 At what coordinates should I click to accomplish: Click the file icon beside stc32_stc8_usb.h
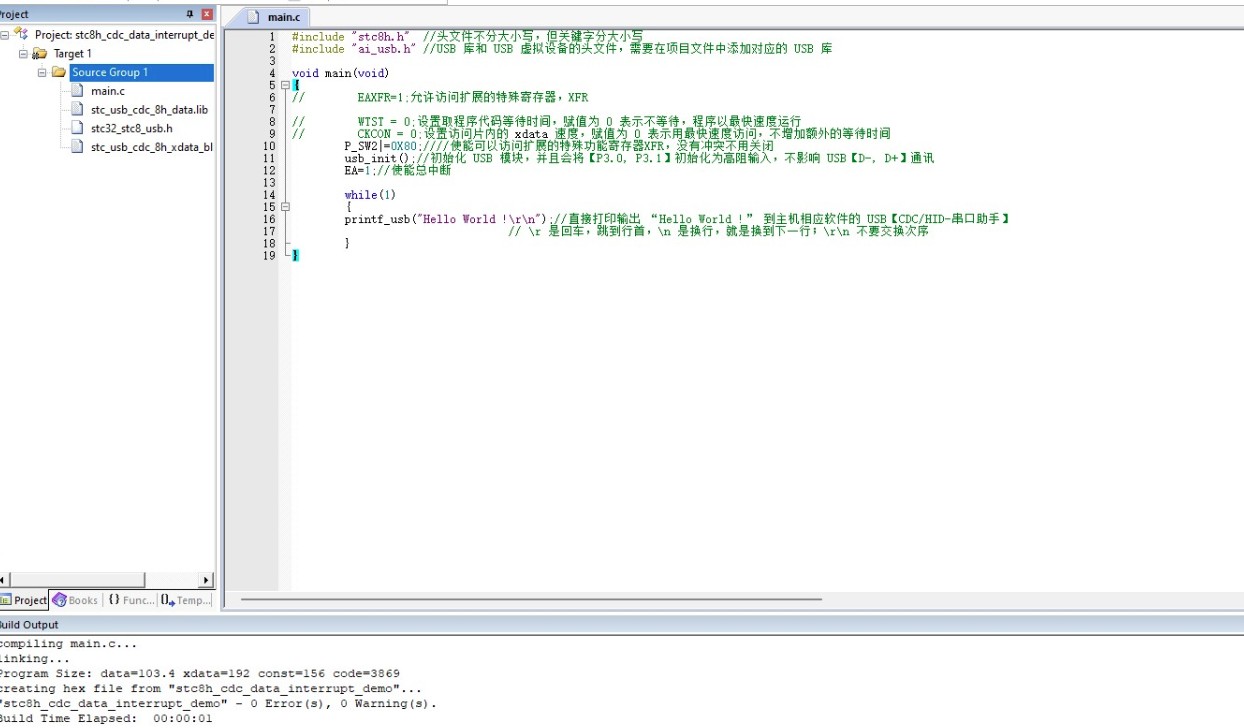coord(78,128)
